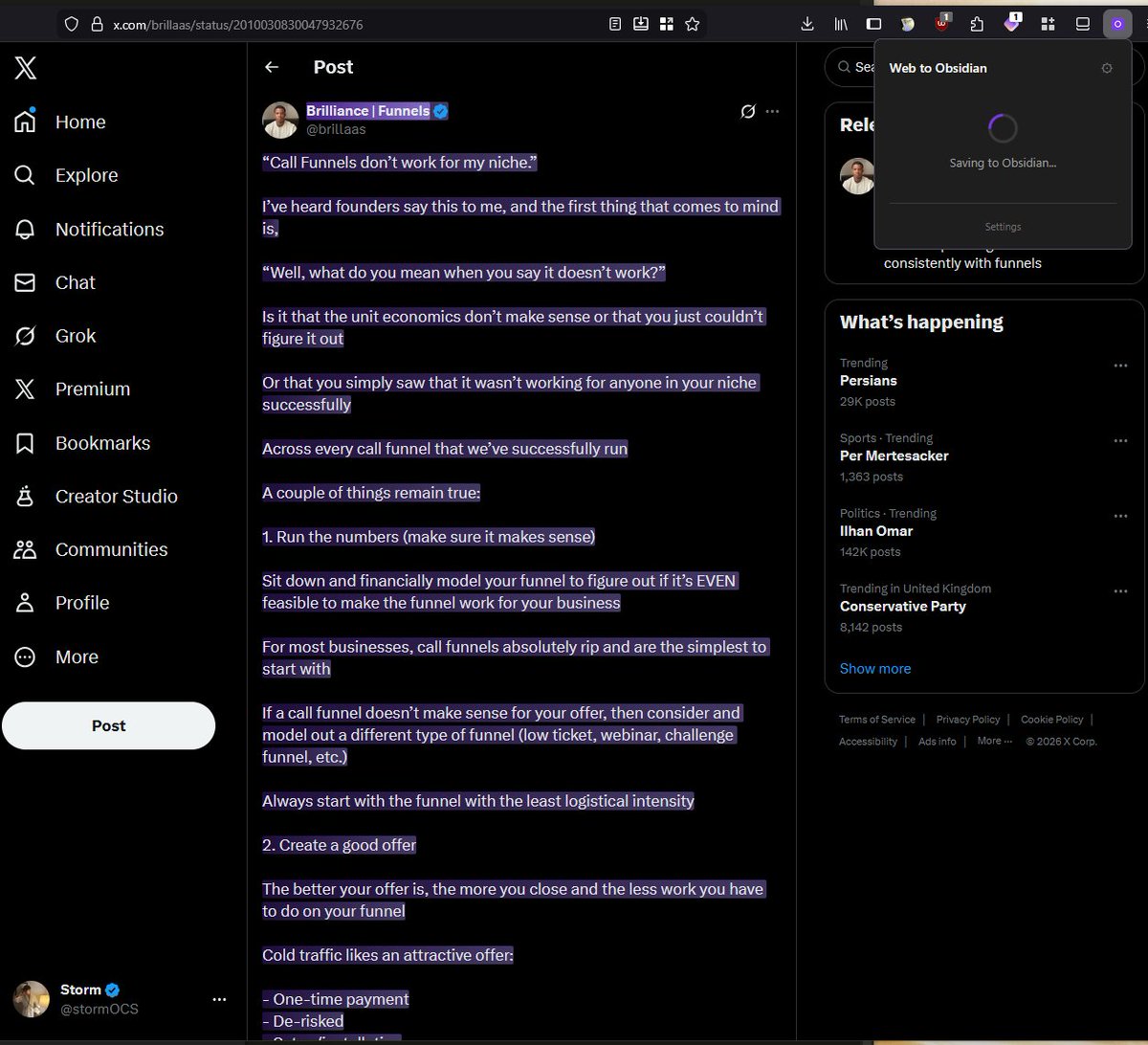1148x1045 pixels.
Task: Click the purple extension with badge 1
Action: click(x=1012, y=23)
